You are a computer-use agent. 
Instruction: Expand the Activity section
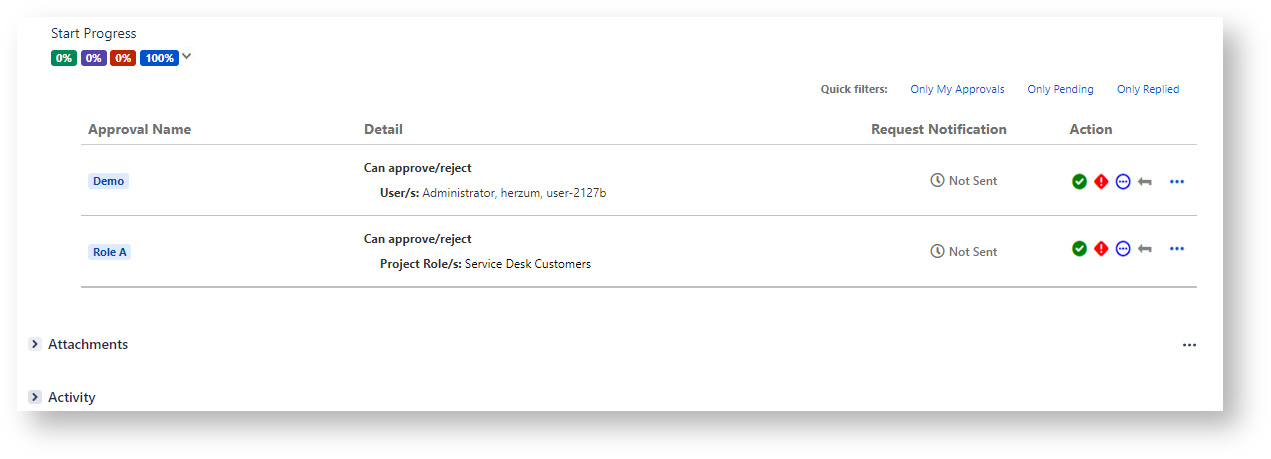coord(35,397)
